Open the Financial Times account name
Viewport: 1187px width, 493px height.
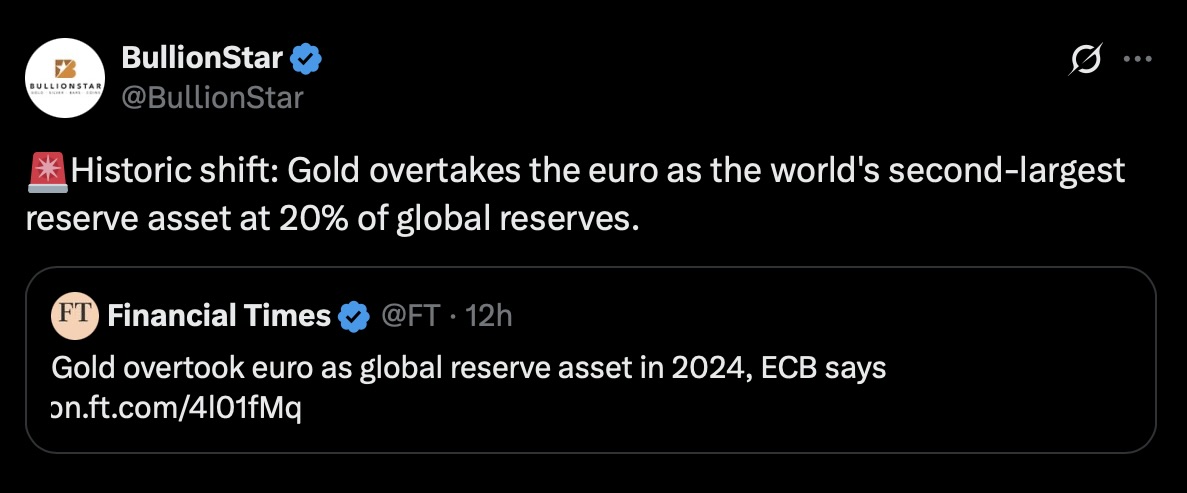coord(219,316)
